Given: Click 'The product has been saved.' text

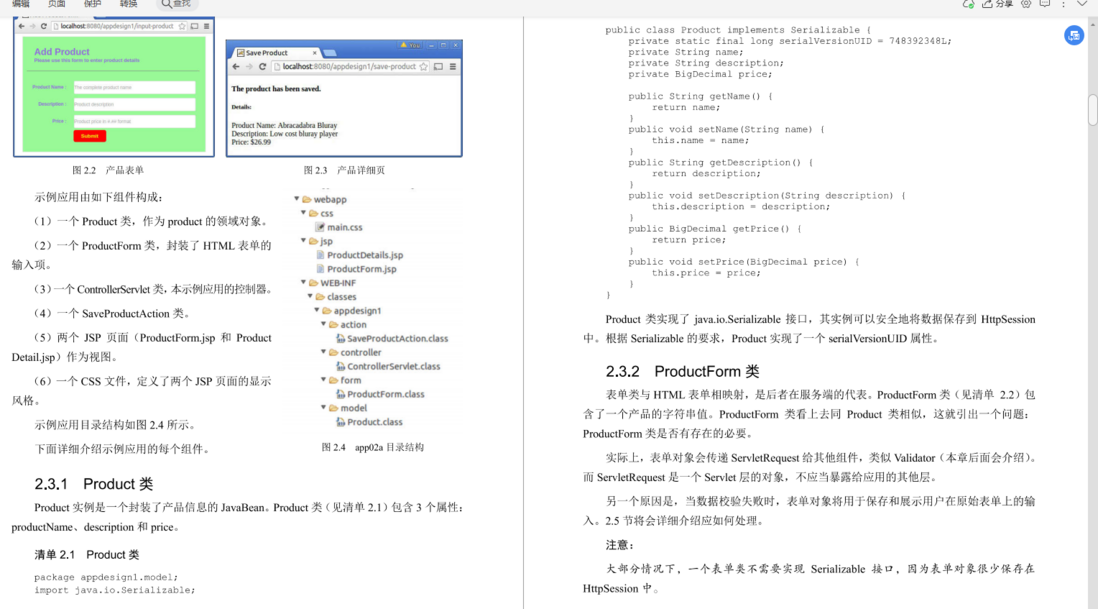Looking at the screenshot, I should coord(276,89).
